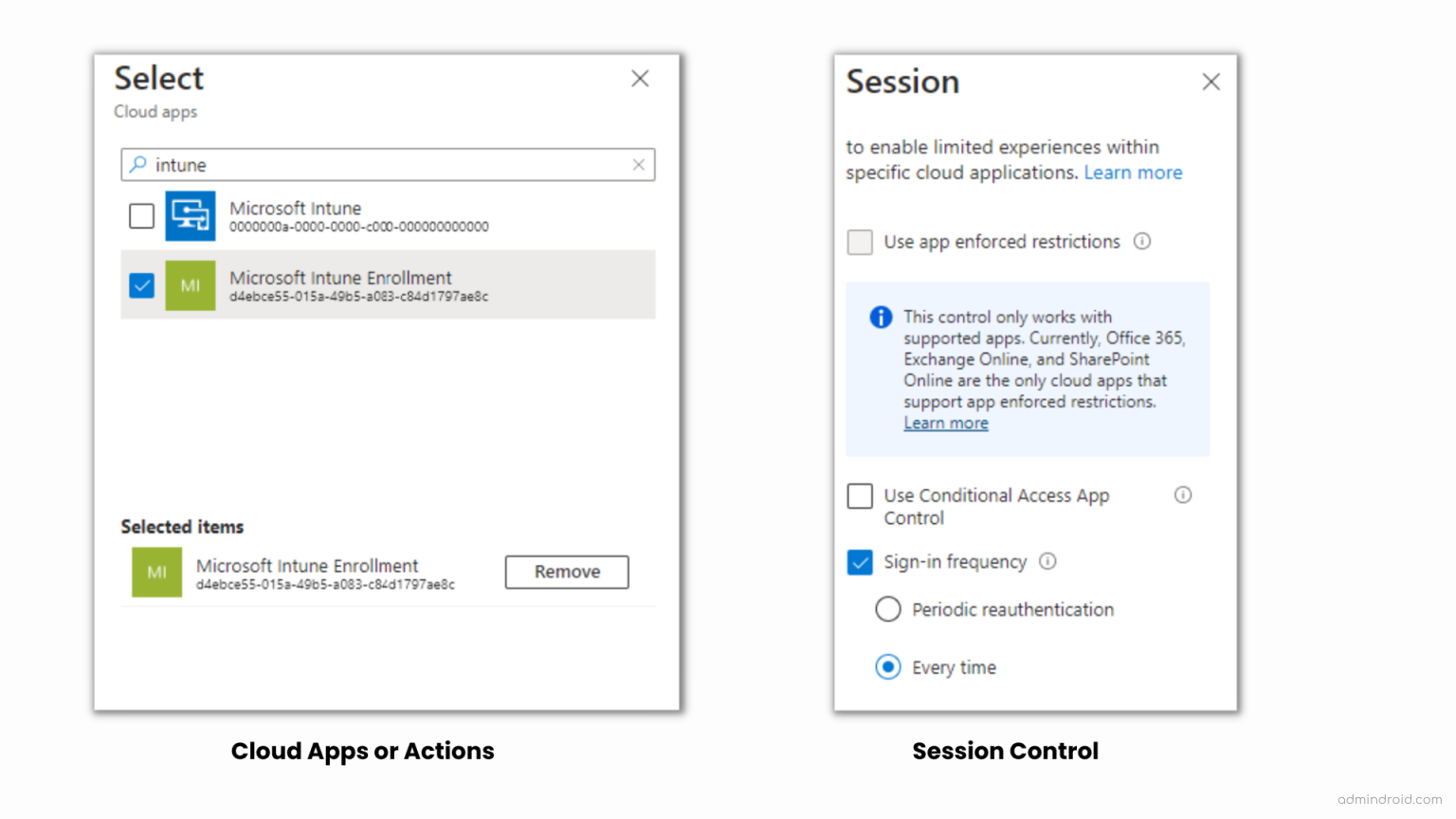Click the Microsoft Intune app icon
Image resolution: width=1456 pixels, height=819 pixels.
(191, 215)
